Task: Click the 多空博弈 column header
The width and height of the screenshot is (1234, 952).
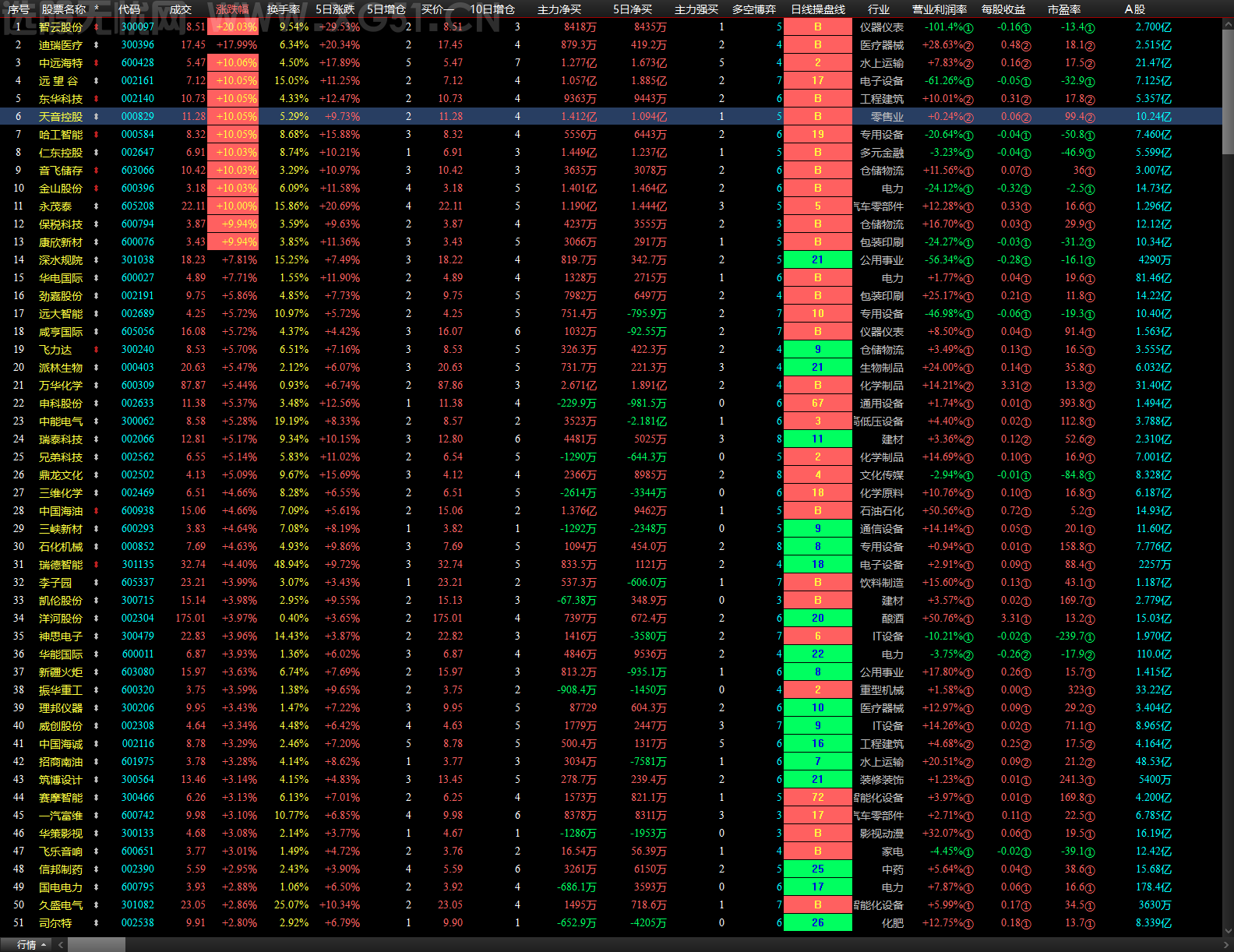Action: tap(754, 9)
